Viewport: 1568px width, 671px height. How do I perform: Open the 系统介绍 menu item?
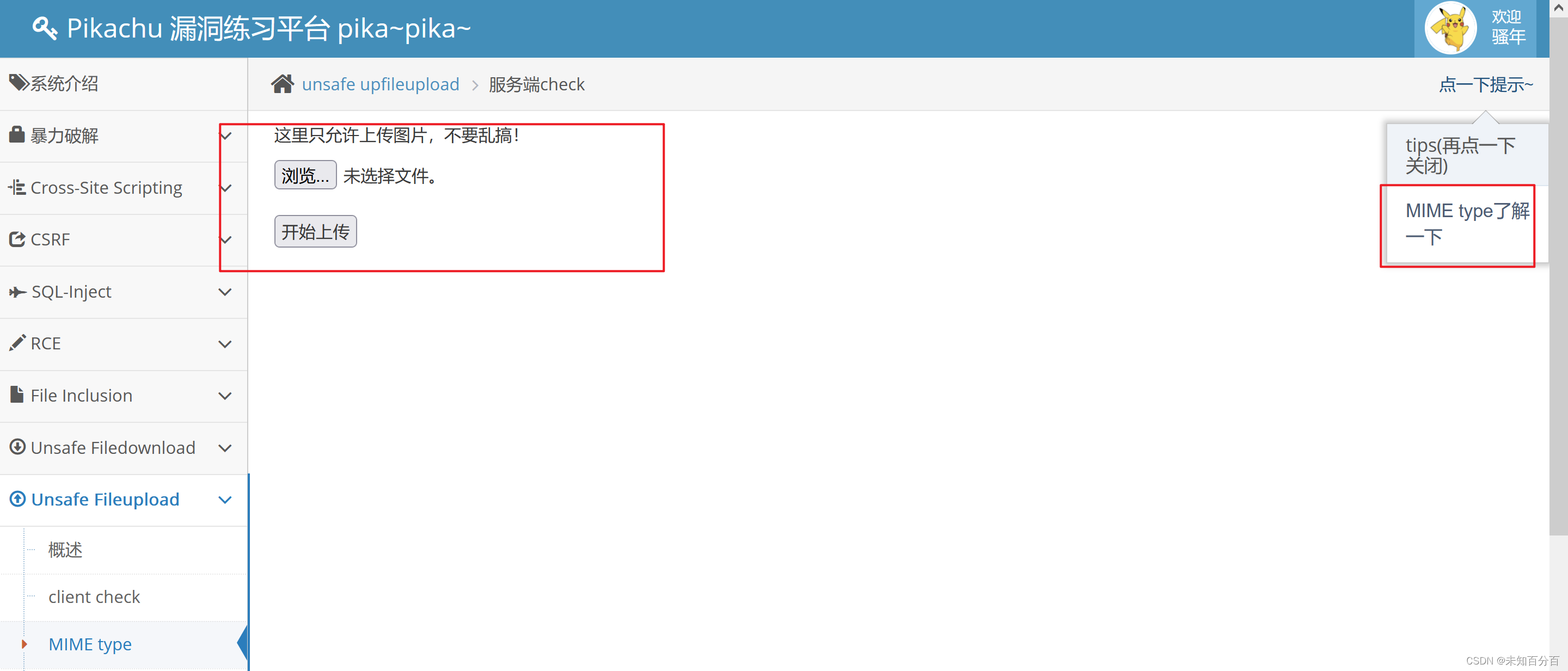coord(124,83)
